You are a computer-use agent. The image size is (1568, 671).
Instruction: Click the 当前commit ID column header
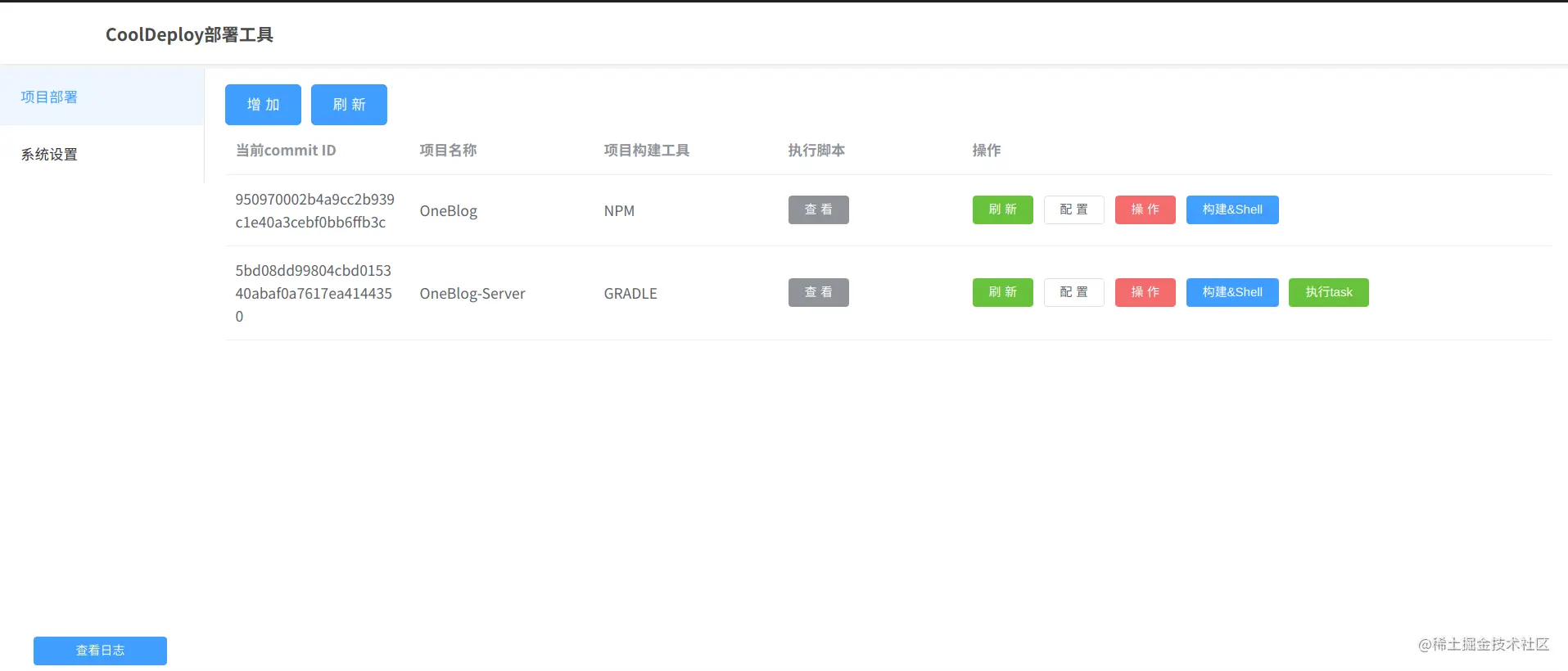pyautogui.click(x=286, y=151)
